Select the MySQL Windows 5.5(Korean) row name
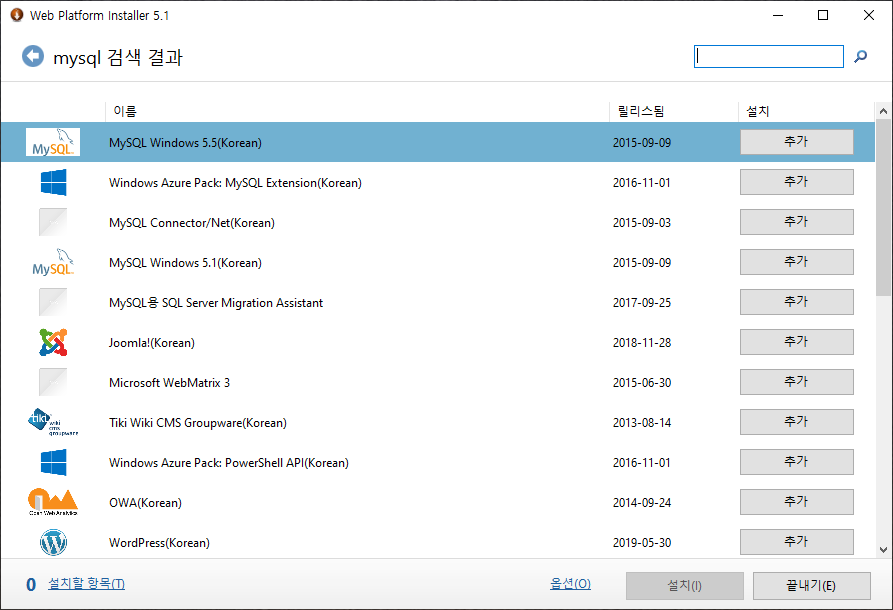The height and width of the screenshot is (610, 893). click(185, 142)
